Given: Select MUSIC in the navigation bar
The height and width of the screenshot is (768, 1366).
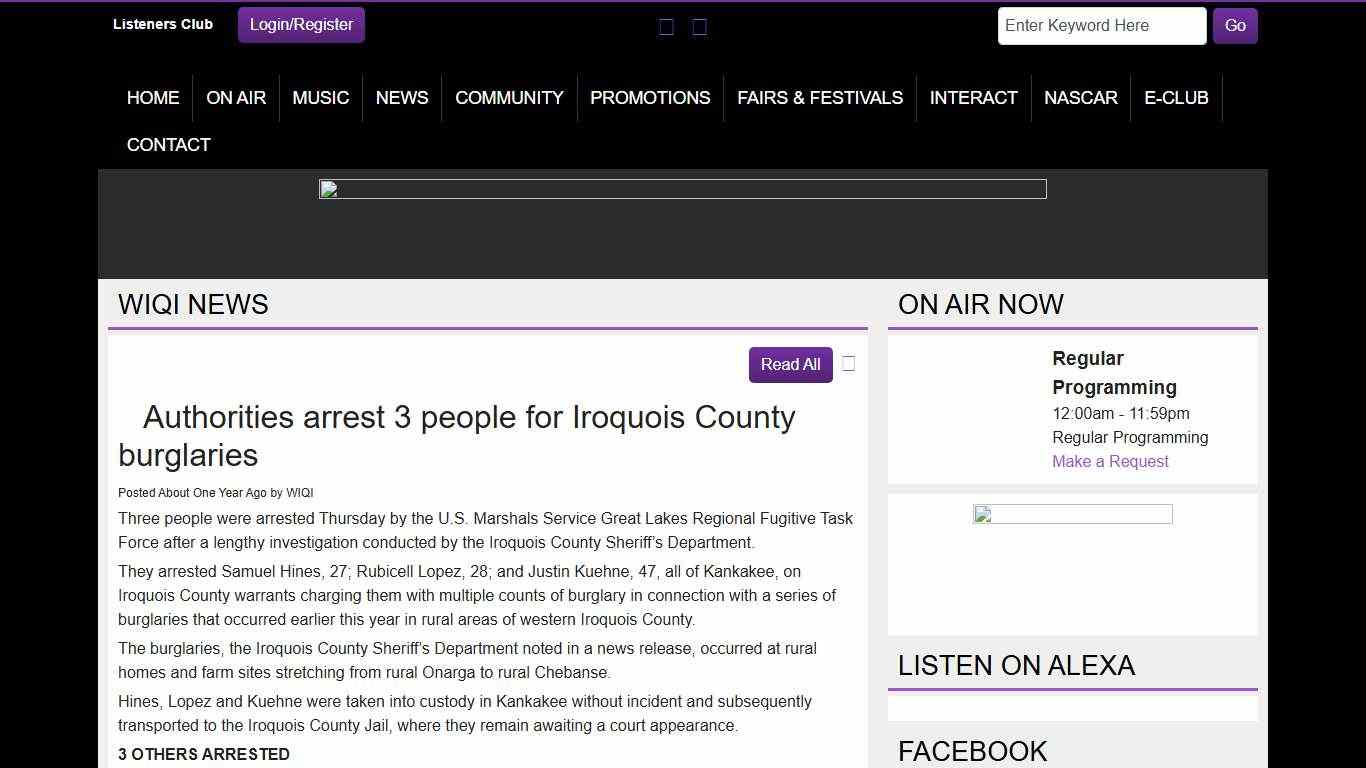Looking at the screenshot, I should 320,98.
